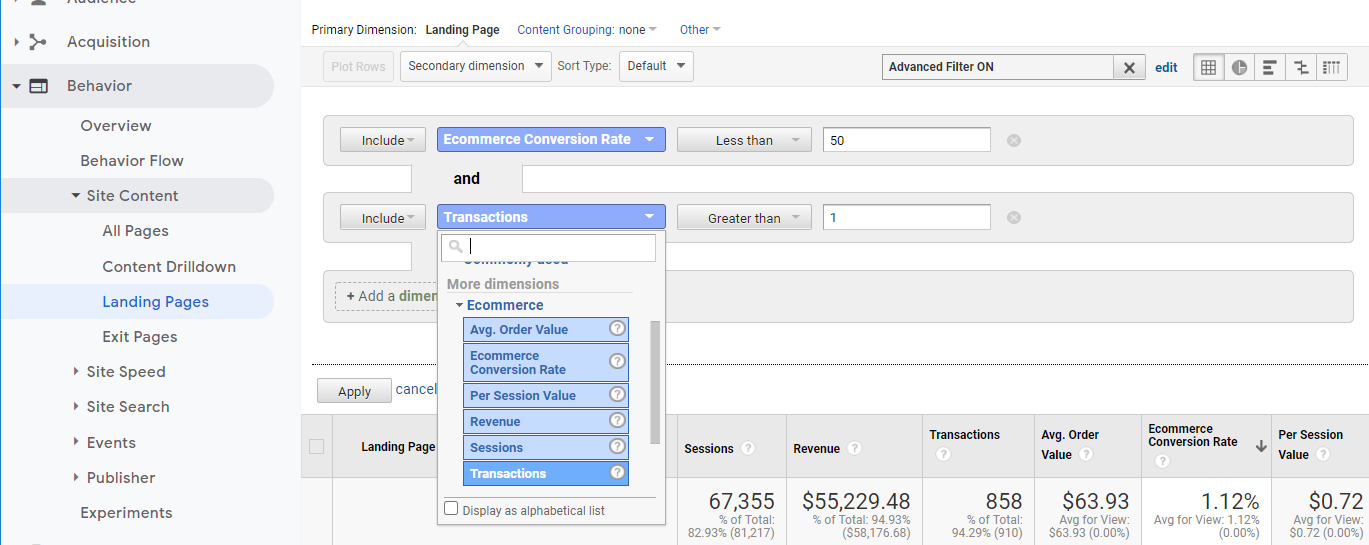
Task: Tick the select-all checkbox in table header
Action: [317, 447]
